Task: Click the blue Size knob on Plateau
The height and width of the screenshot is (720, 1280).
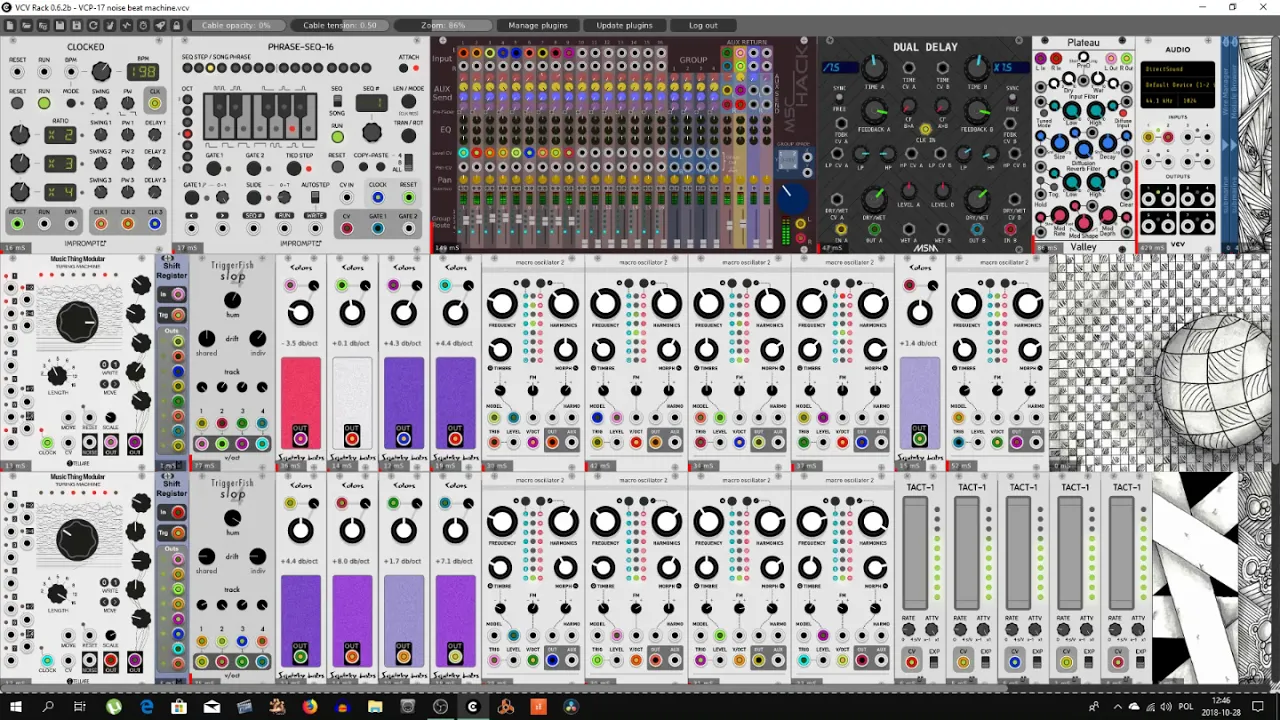Action: pyautogui.click(x=1059, y=142)
